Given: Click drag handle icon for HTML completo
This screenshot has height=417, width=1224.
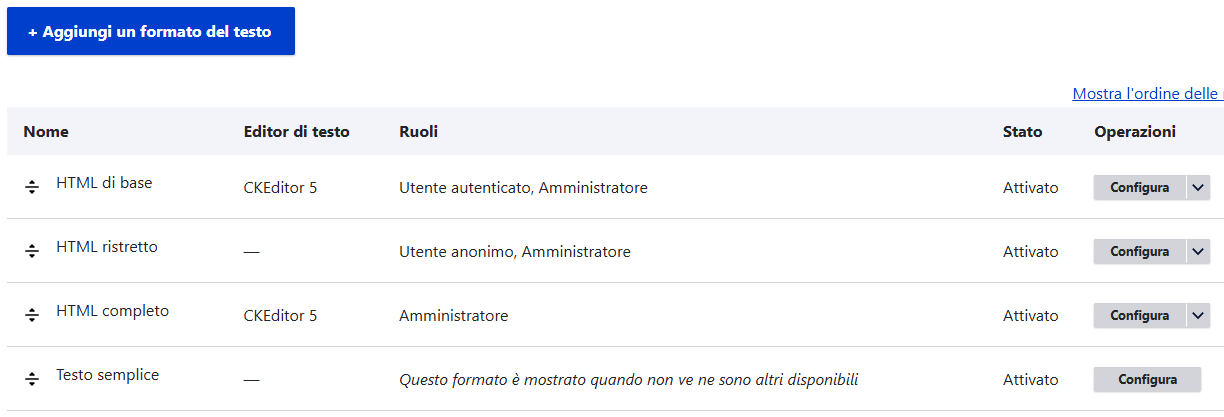Looking at the screenshot, I should (32, 315).
